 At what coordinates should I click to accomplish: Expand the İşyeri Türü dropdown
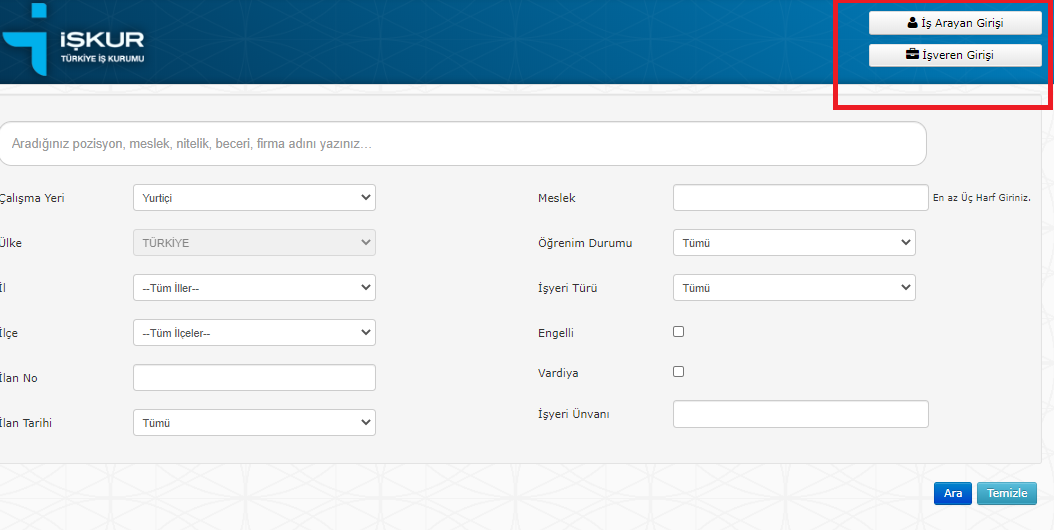(x=794, y=287)
